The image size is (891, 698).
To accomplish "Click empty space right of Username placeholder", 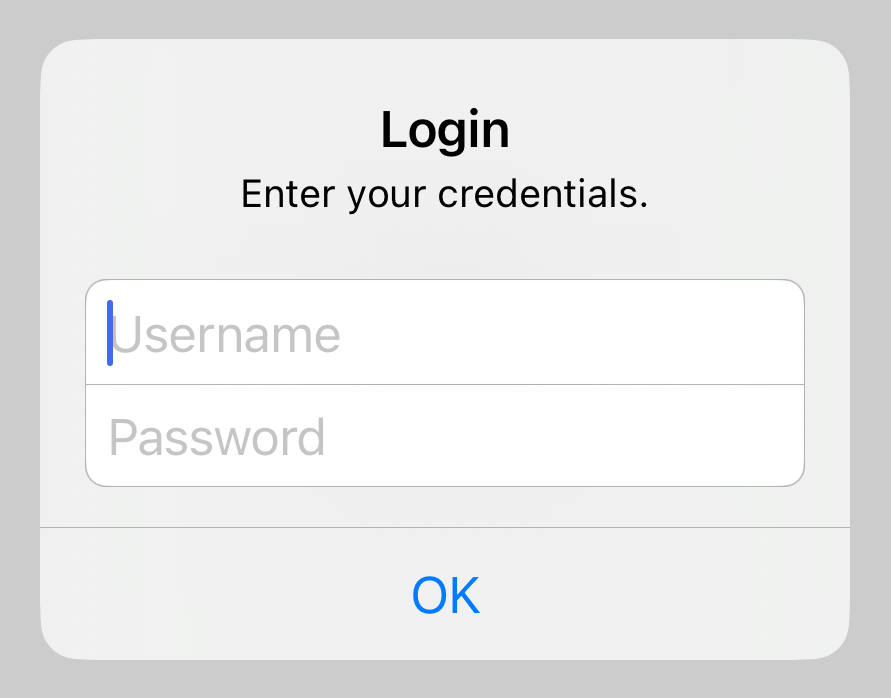I will 600,333.
